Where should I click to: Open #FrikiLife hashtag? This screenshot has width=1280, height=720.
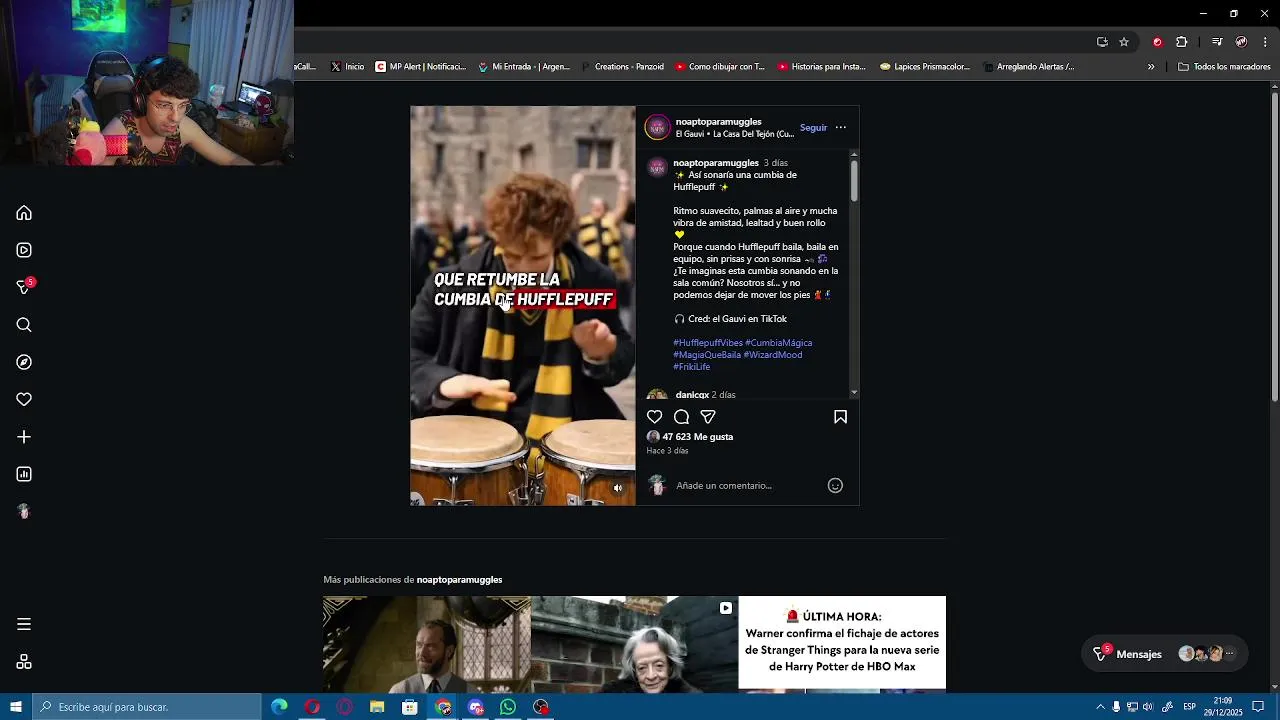click(691, 367)
